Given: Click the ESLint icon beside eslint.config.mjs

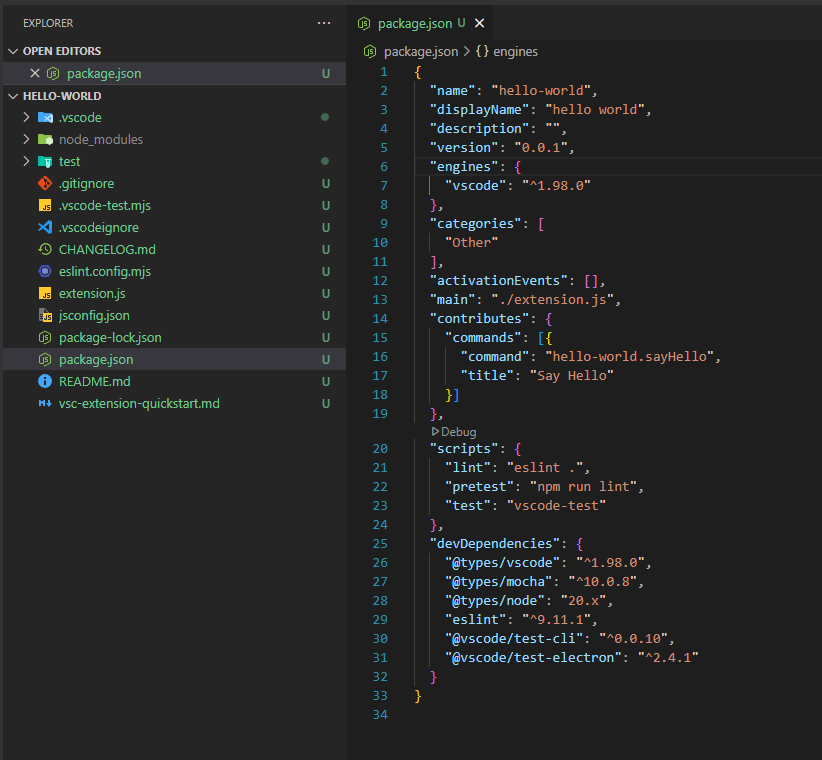Looking at the screenshot, I should 45,272.
